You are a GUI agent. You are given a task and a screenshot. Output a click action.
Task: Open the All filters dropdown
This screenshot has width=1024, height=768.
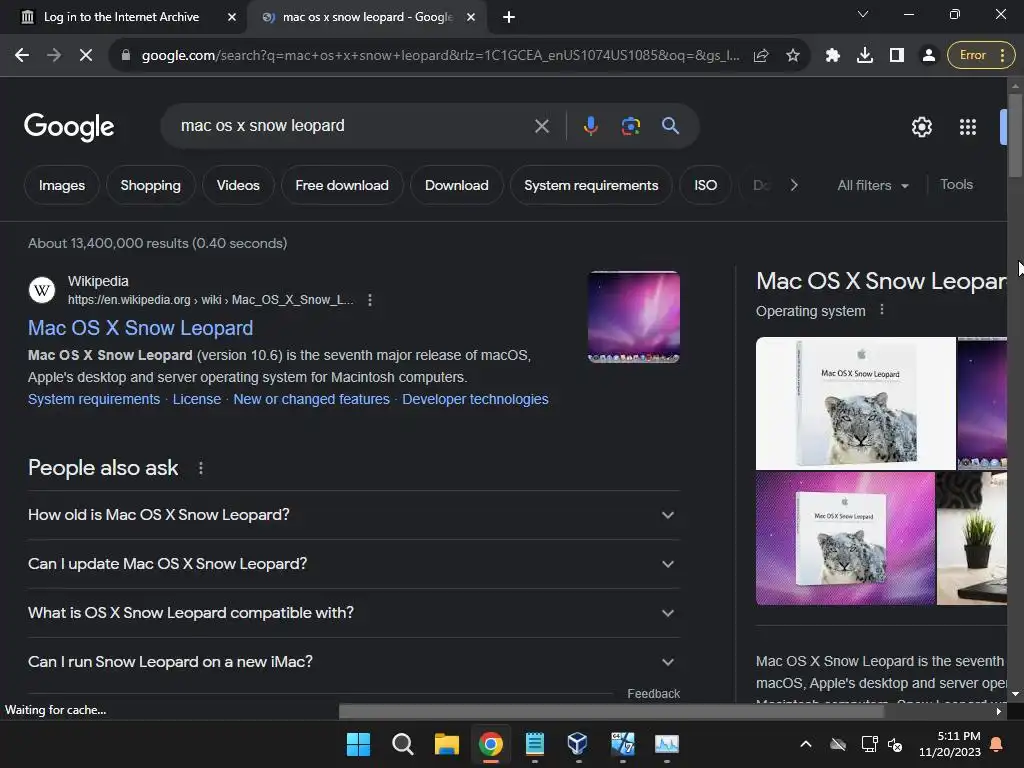(x=872, y=185)
